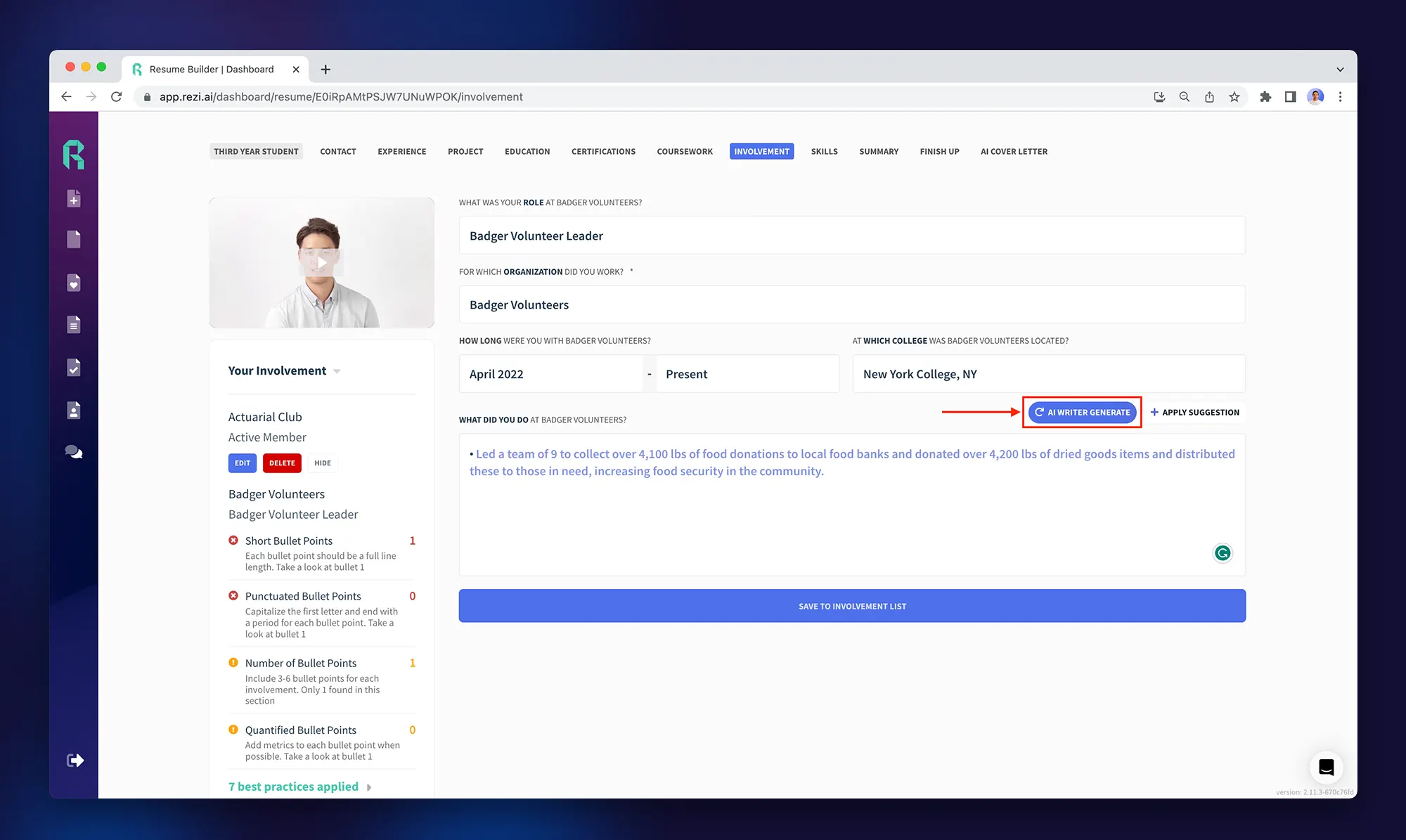Switch to the Summary tab
Image resolution: width=1406 pixels, height=840 pixels.
click(879, 151)
